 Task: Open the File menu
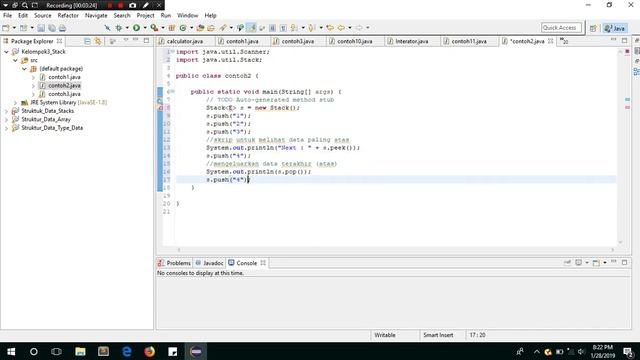click(x=7, y=16)
